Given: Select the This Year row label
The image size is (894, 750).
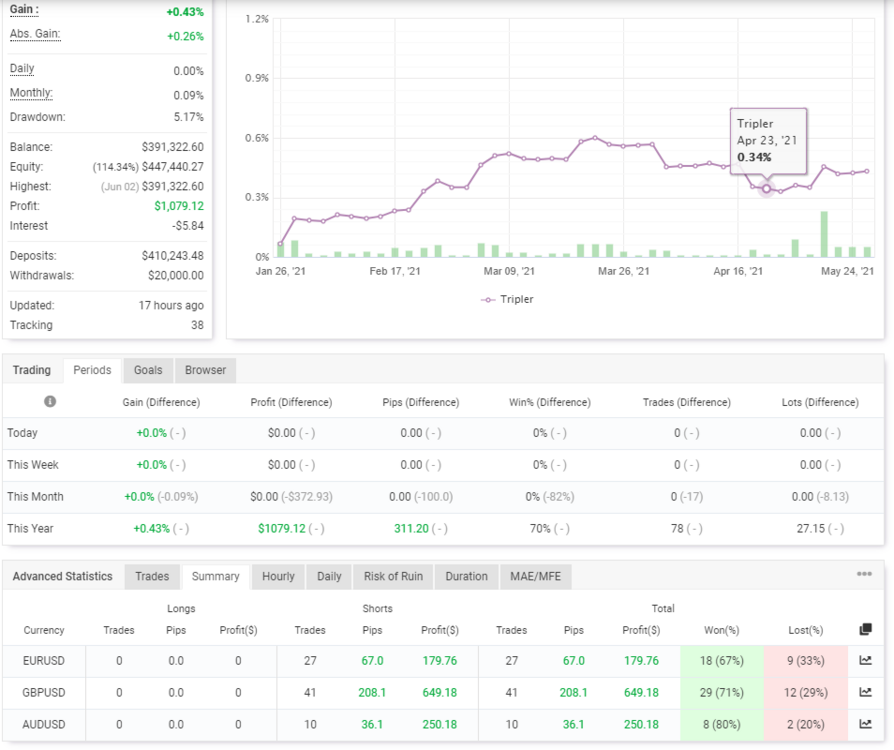Looking at the screenshot, I should click(30, 529).
